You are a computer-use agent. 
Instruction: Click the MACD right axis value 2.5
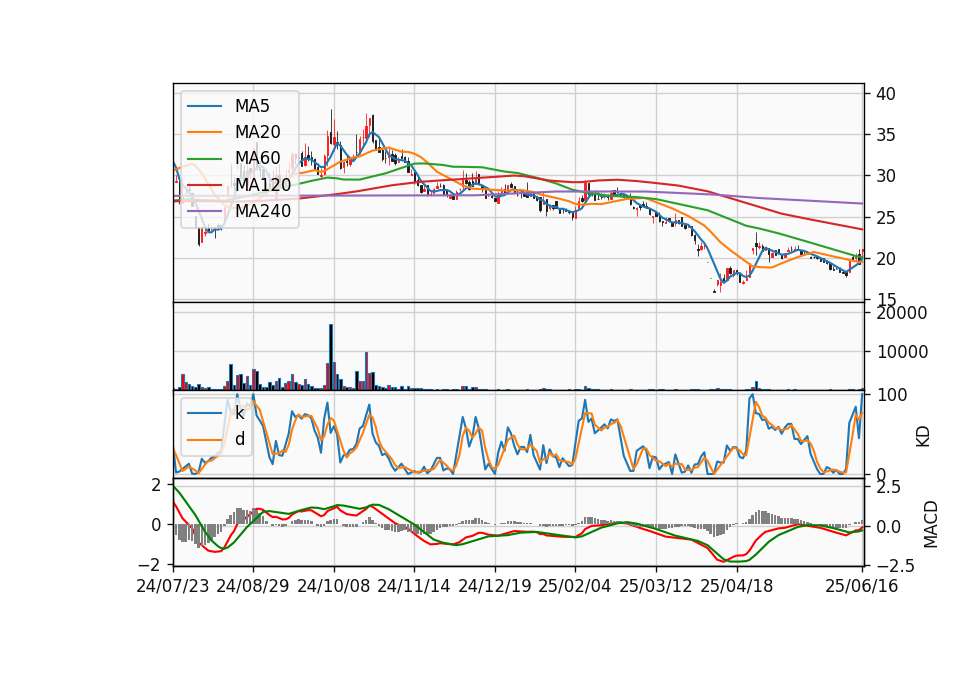(888, 488)
